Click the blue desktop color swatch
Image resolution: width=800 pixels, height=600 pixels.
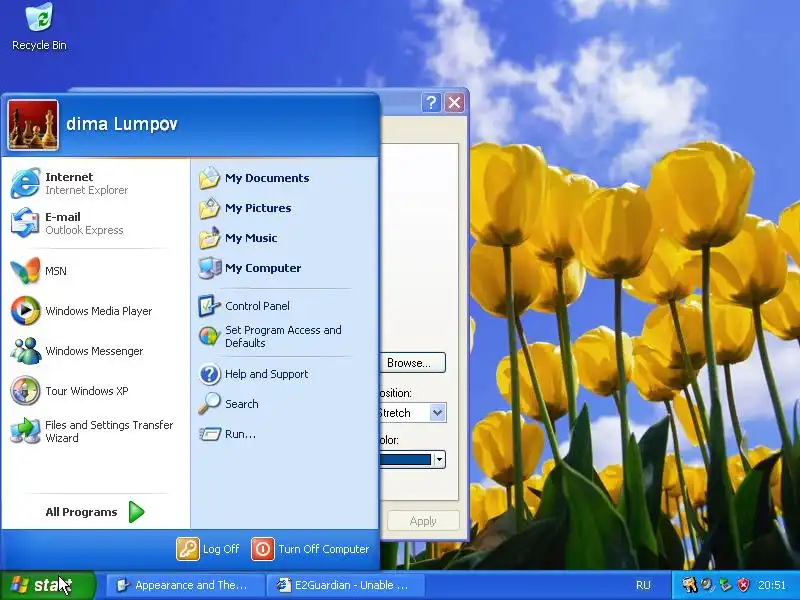click(406, 460)
